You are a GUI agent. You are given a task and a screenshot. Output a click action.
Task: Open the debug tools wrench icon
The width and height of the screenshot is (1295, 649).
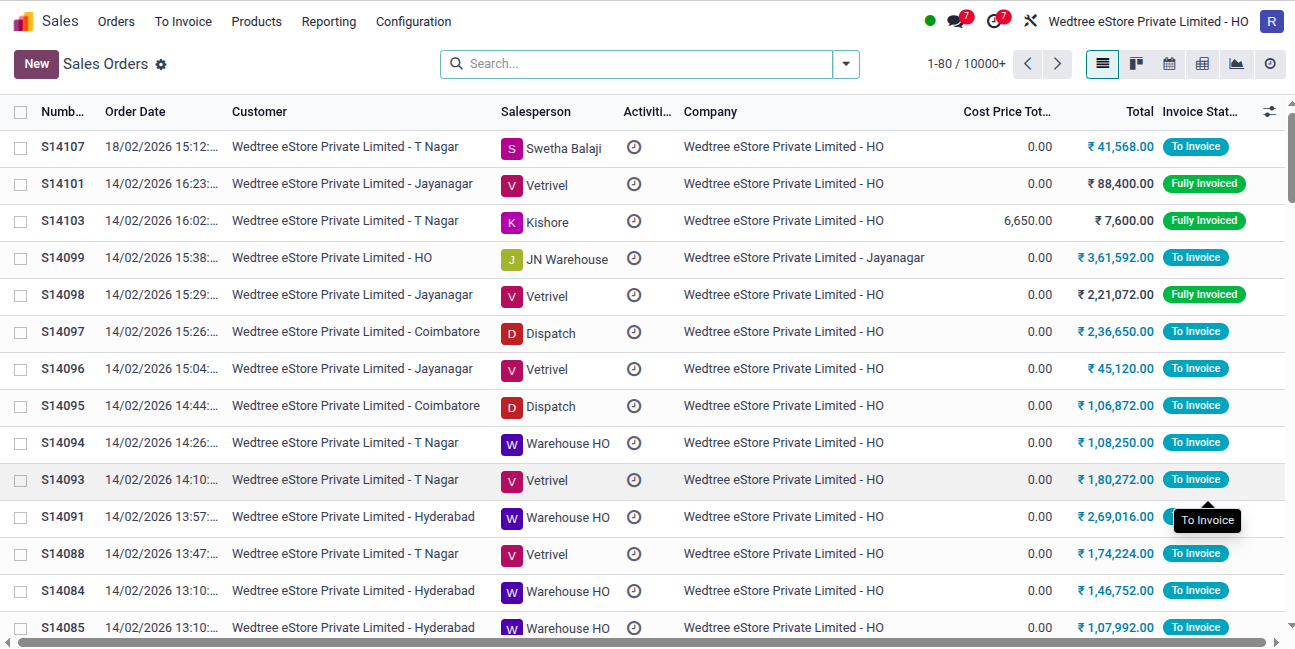tap(1030, 21)
